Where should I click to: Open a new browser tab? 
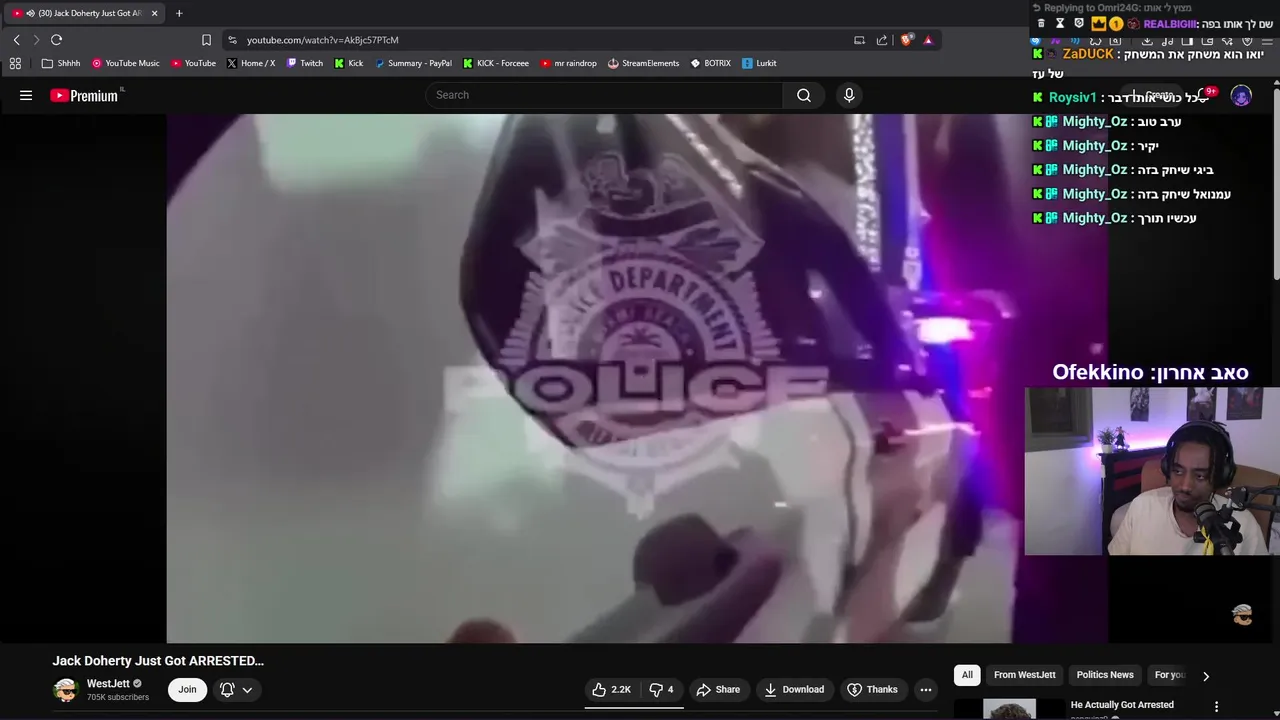(179, 13)
